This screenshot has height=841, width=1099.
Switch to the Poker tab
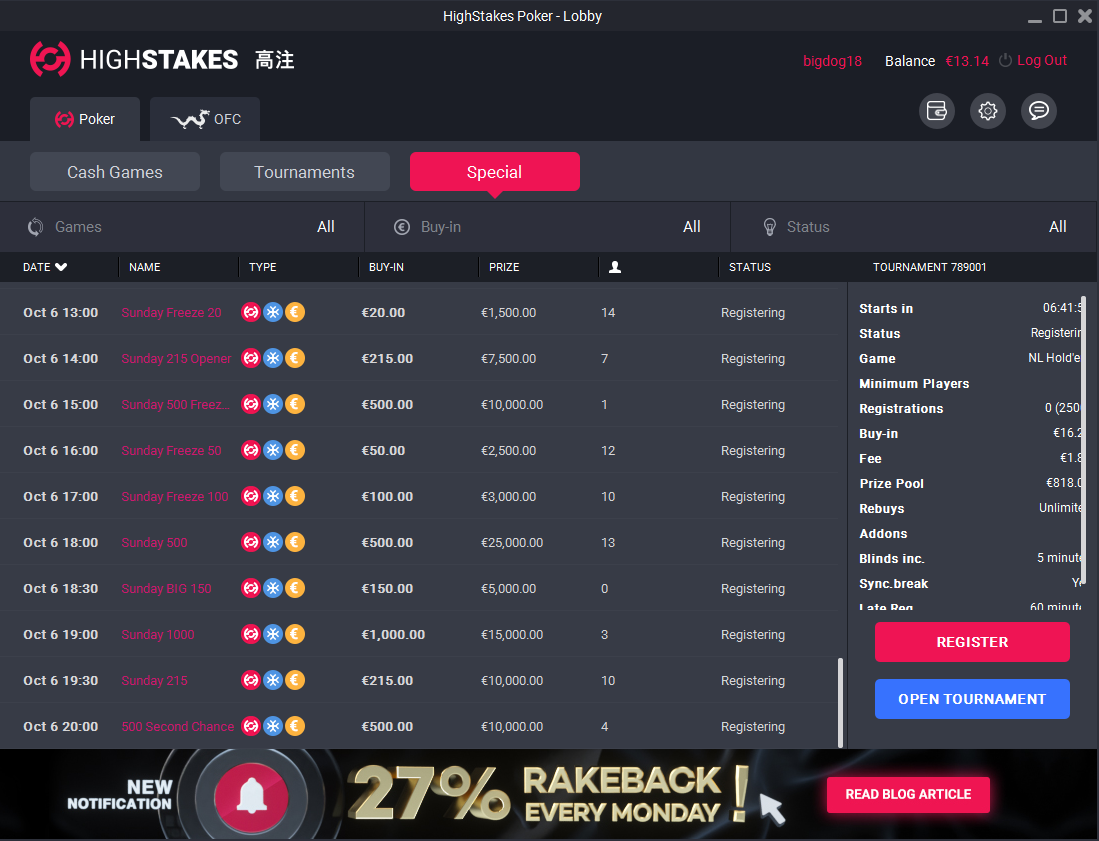(x=85, y=119)
